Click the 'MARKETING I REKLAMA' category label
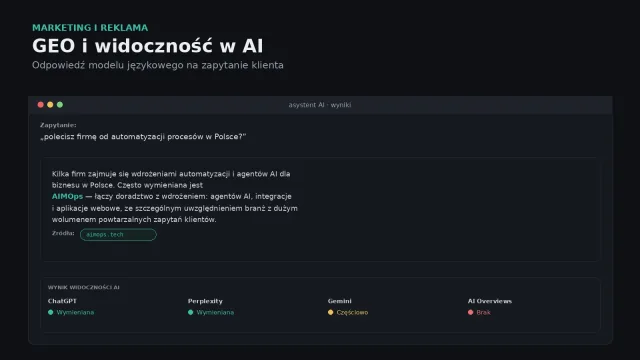Screen dimensions: 640x360 90,28
